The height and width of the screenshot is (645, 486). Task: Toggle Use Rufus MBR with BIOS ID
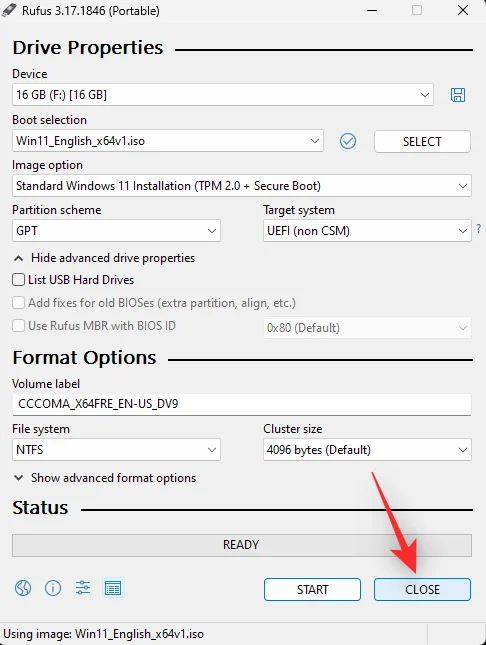(x=19, y=326)
